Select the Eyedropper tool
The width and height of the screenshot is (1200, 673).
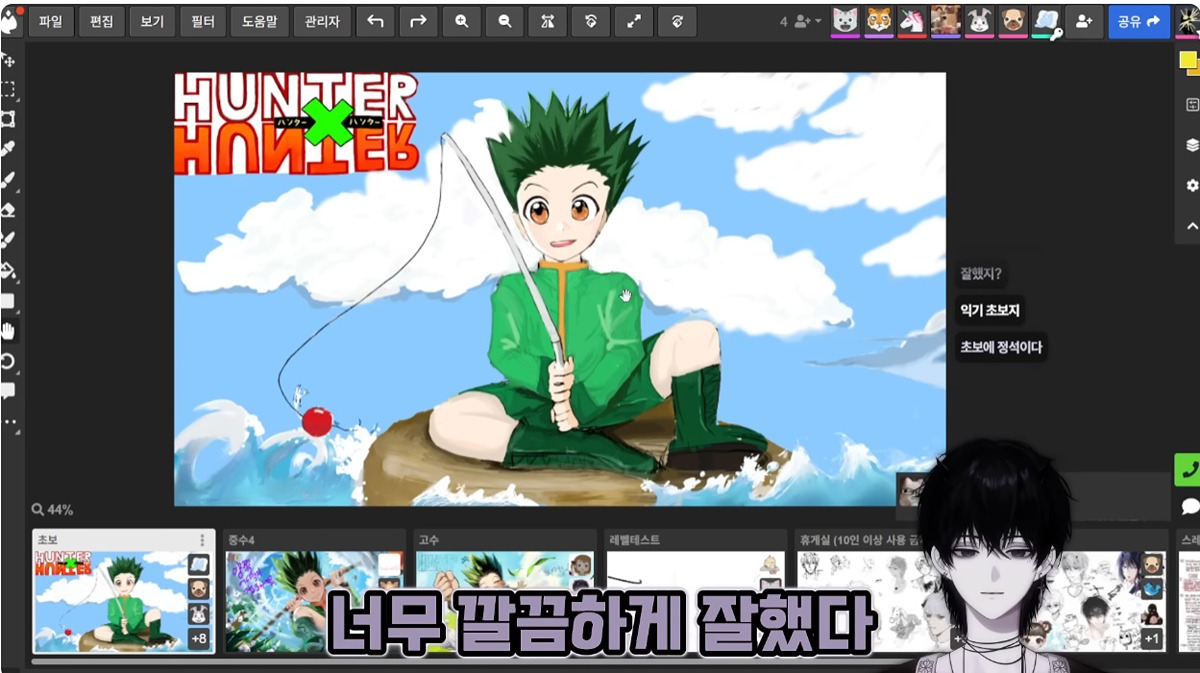8,149
